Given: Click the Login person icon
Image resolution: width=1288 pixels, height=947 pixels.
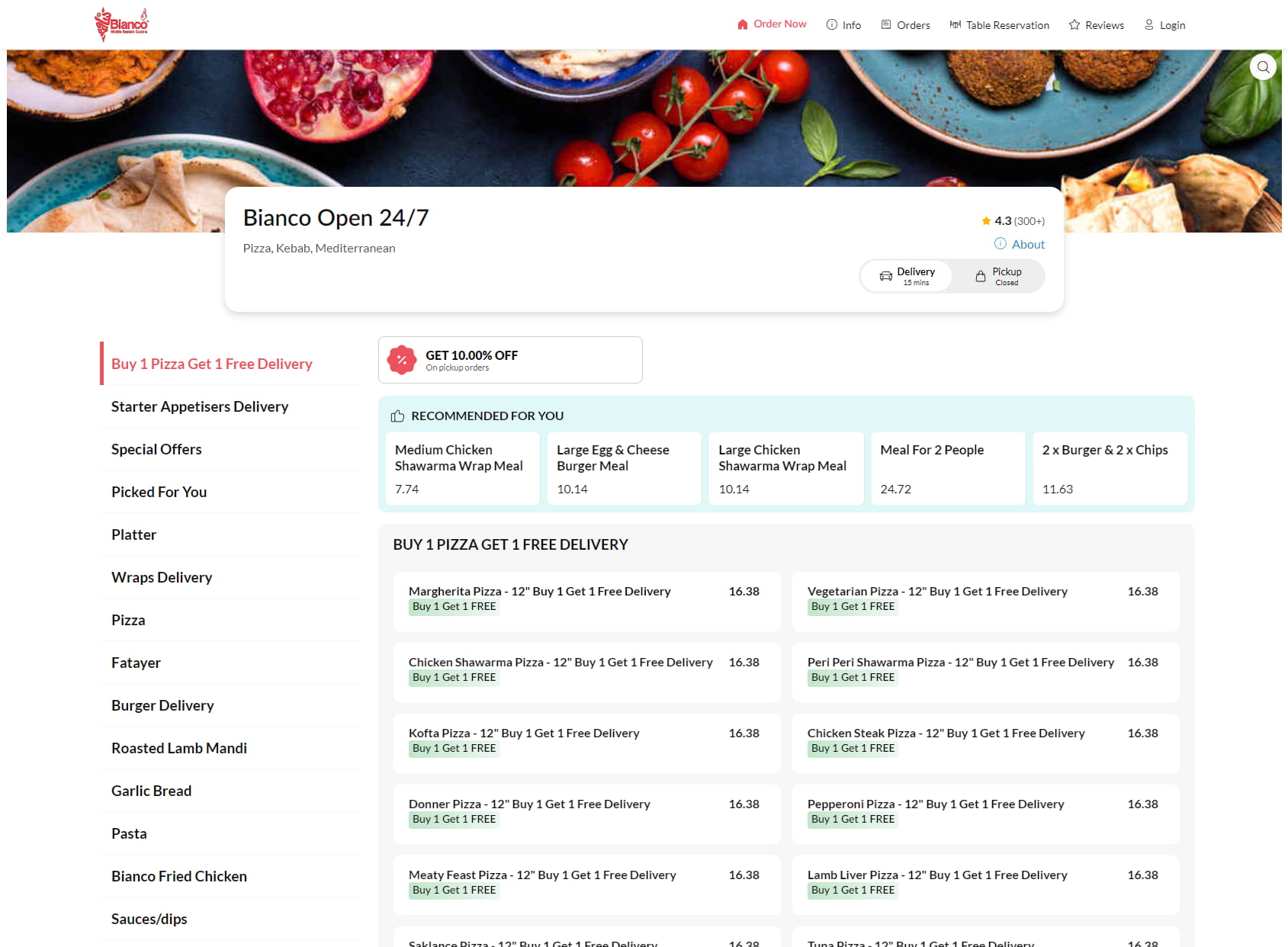Looking at the screenshot, I should [1149, 24].
